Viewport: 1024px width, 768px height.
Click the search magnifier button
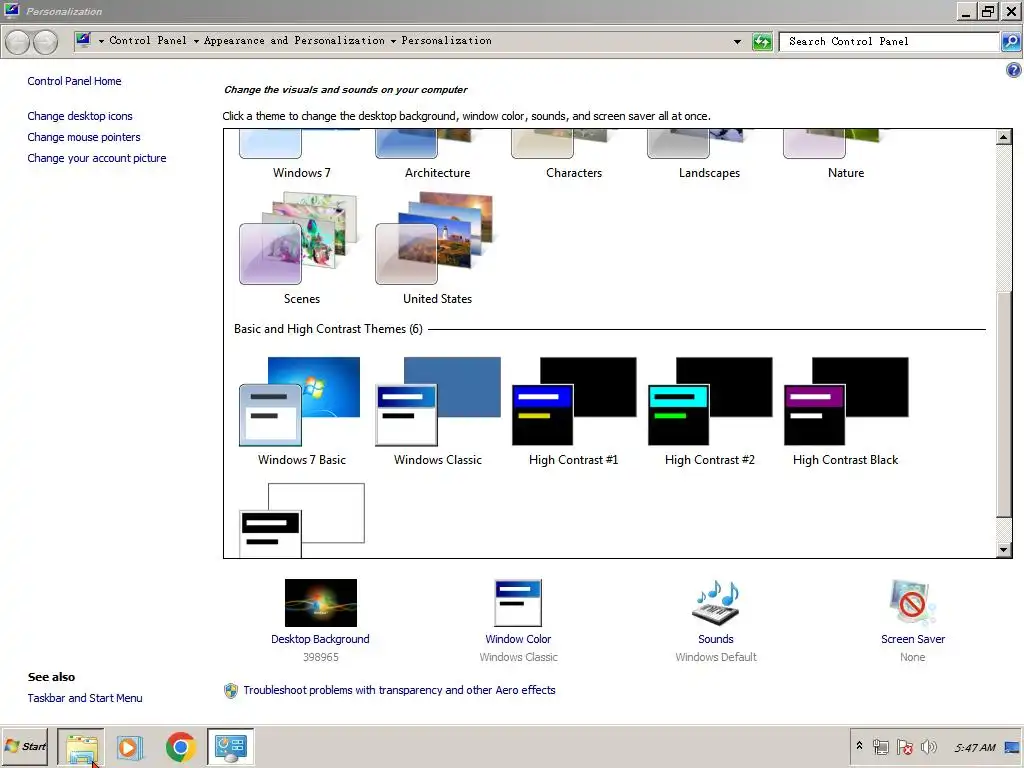coord(1010,42)
